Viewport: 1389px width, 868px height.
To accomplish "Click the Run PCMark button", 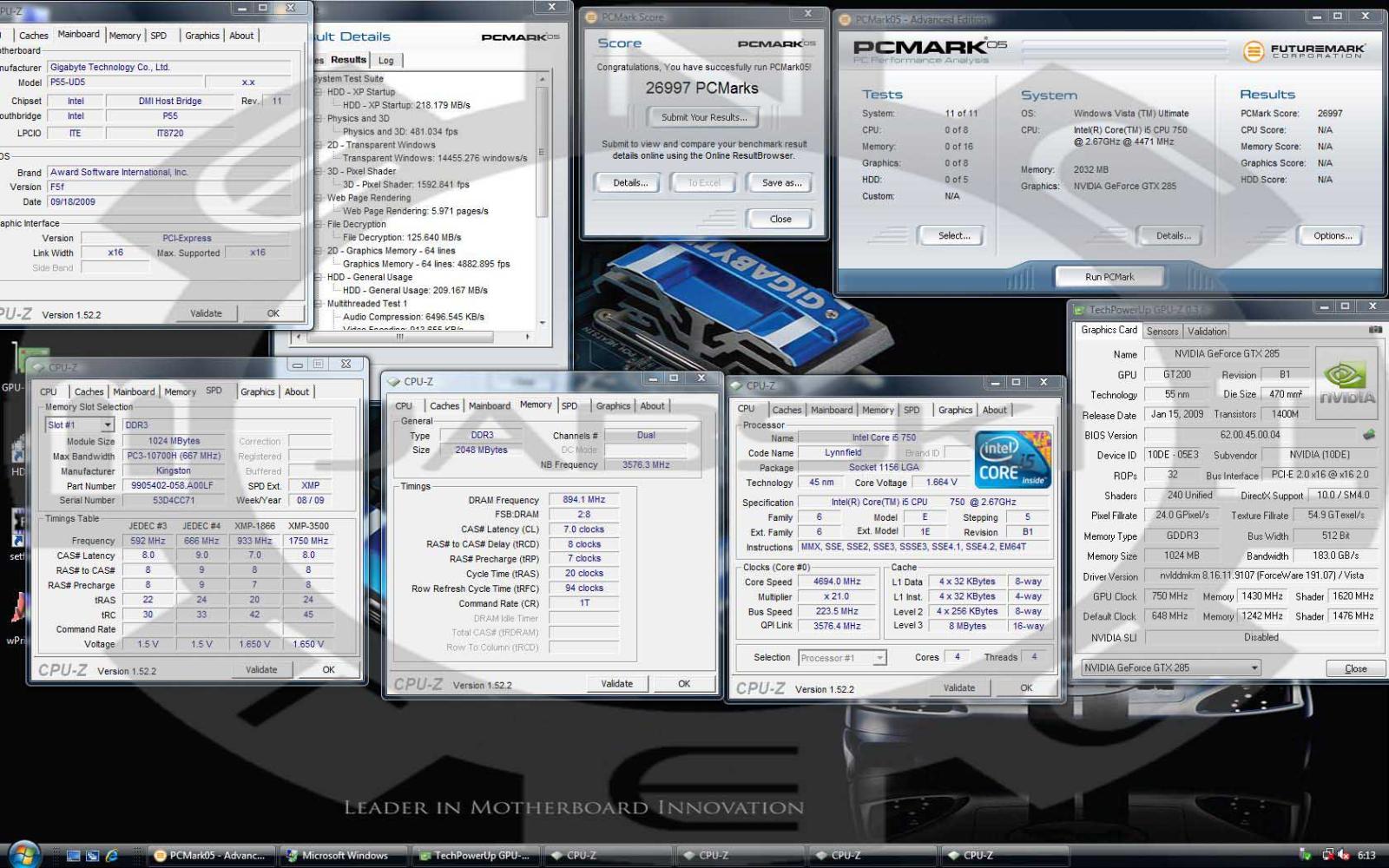I will pos(1109,278).
